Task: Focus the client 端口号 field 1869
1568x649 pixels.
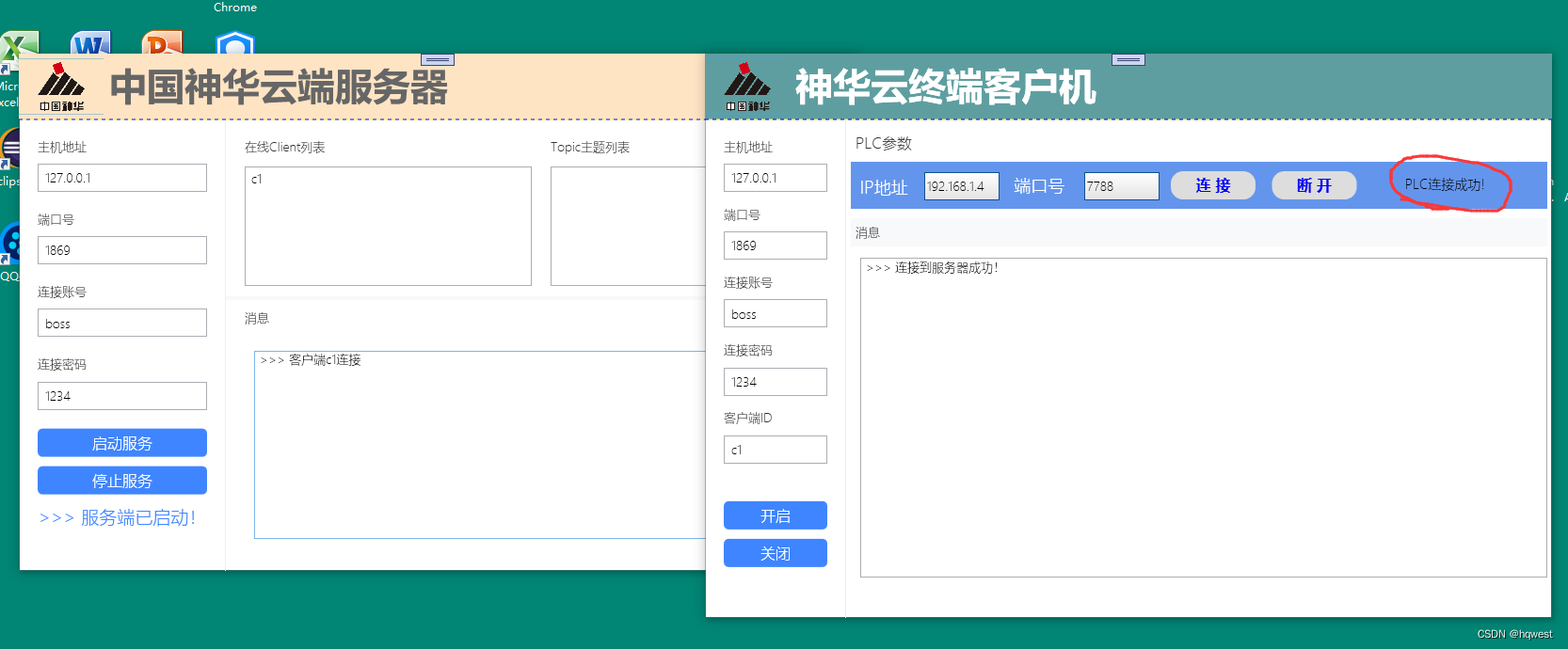Action: (776, 245)
